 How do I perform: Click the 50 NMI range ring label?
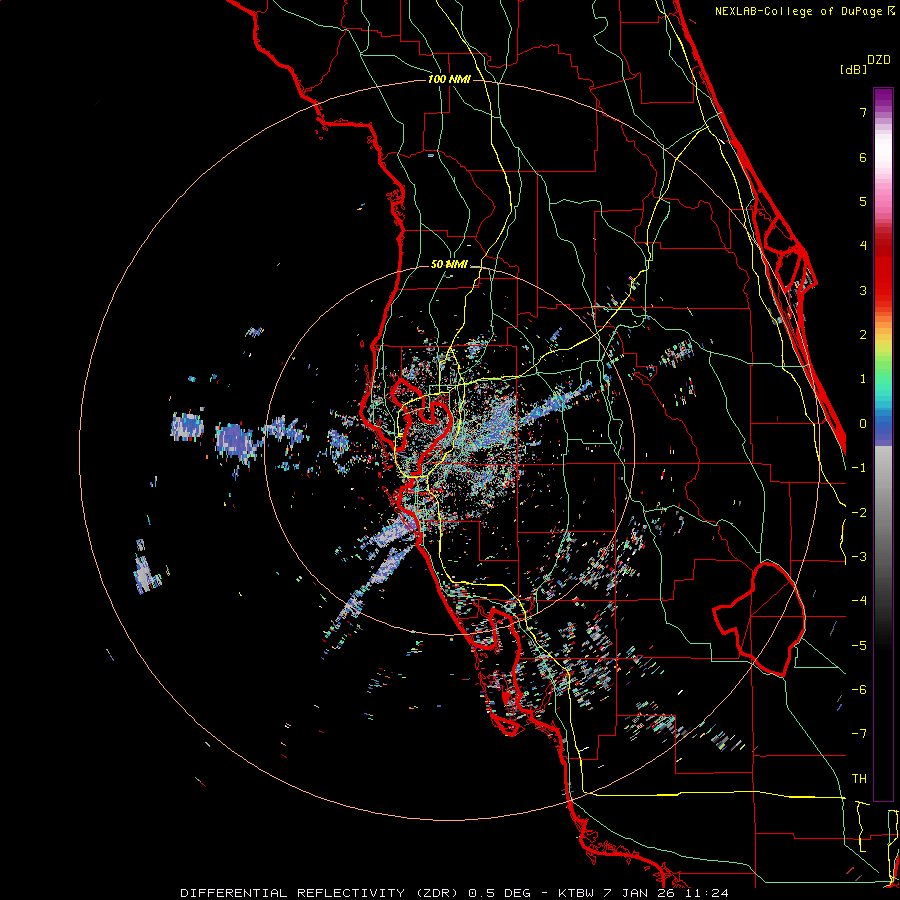click(x=449, y=265)
